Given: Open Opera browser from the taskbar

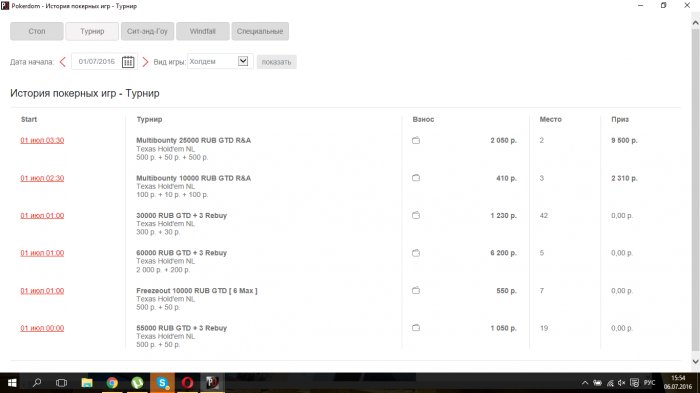Looking at the screenshot, I should tap(188, 383).
